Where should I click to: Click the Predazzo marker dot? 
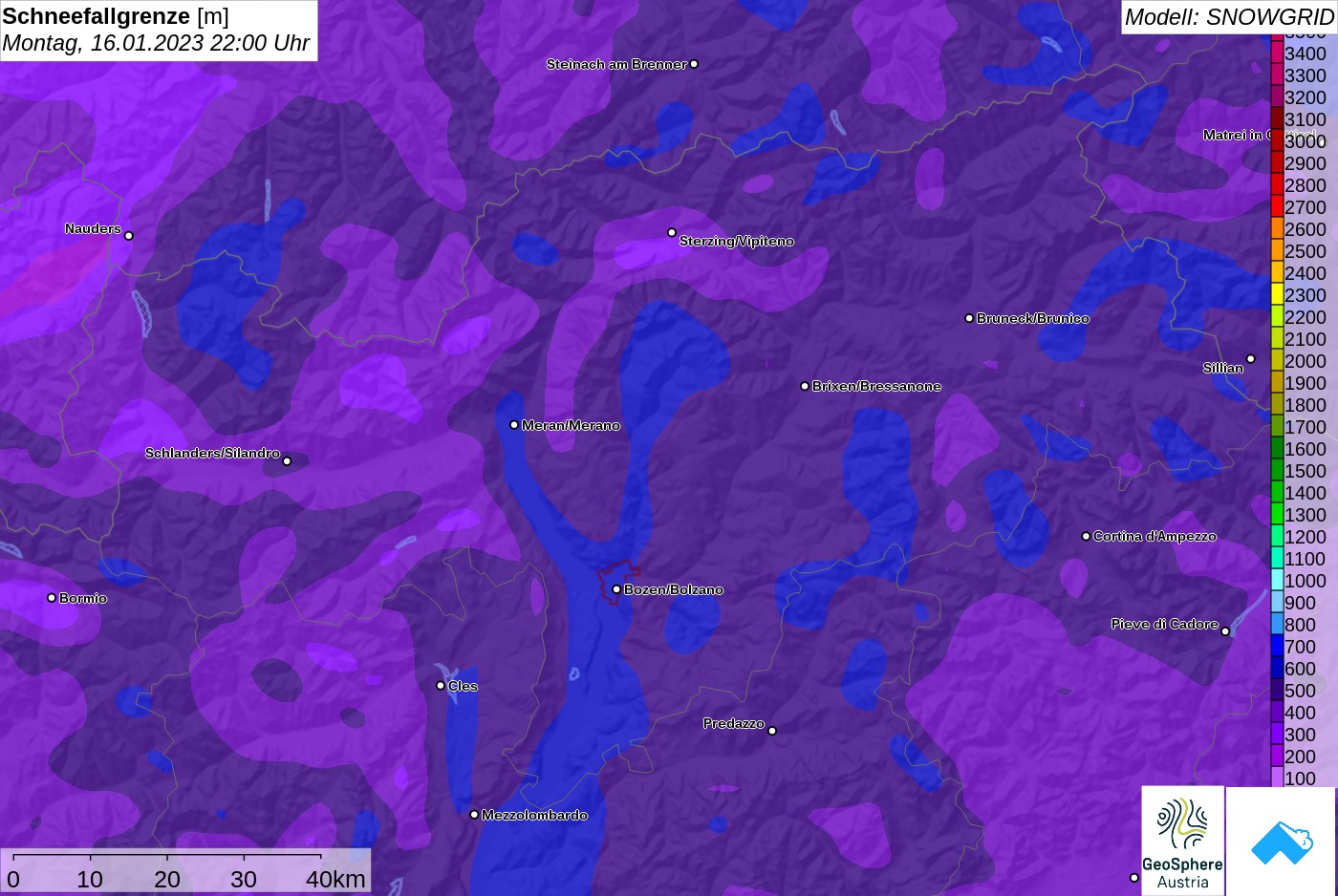pos(772,731)
